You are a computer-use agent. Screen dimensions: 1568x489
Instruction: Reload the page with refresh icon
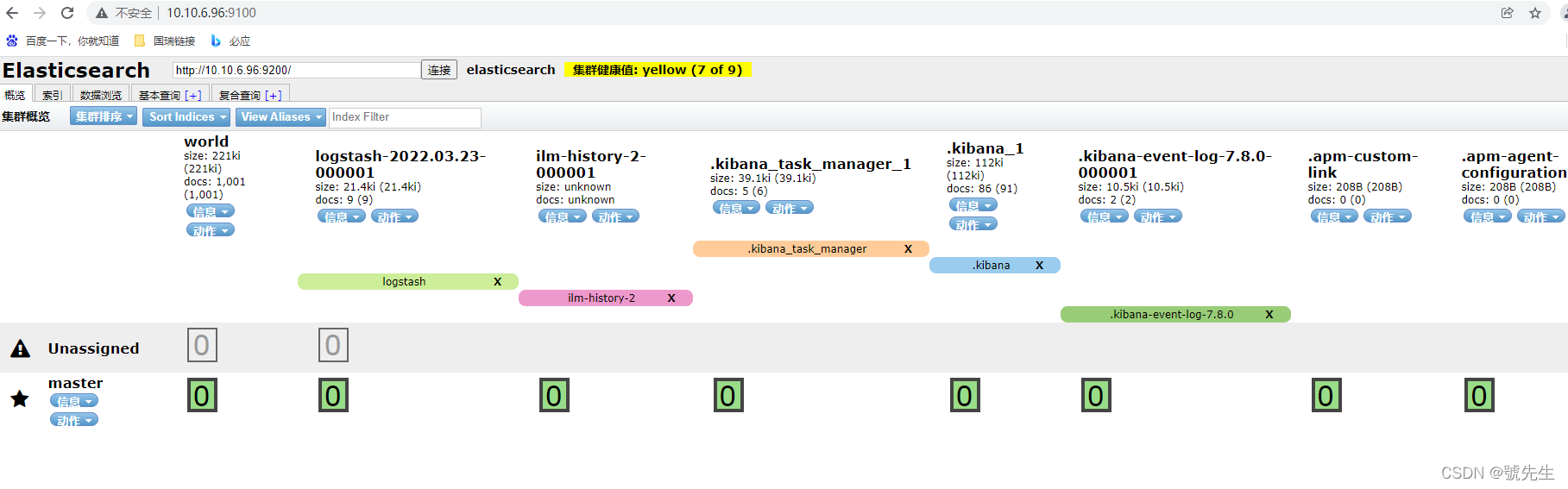(67, 13)
